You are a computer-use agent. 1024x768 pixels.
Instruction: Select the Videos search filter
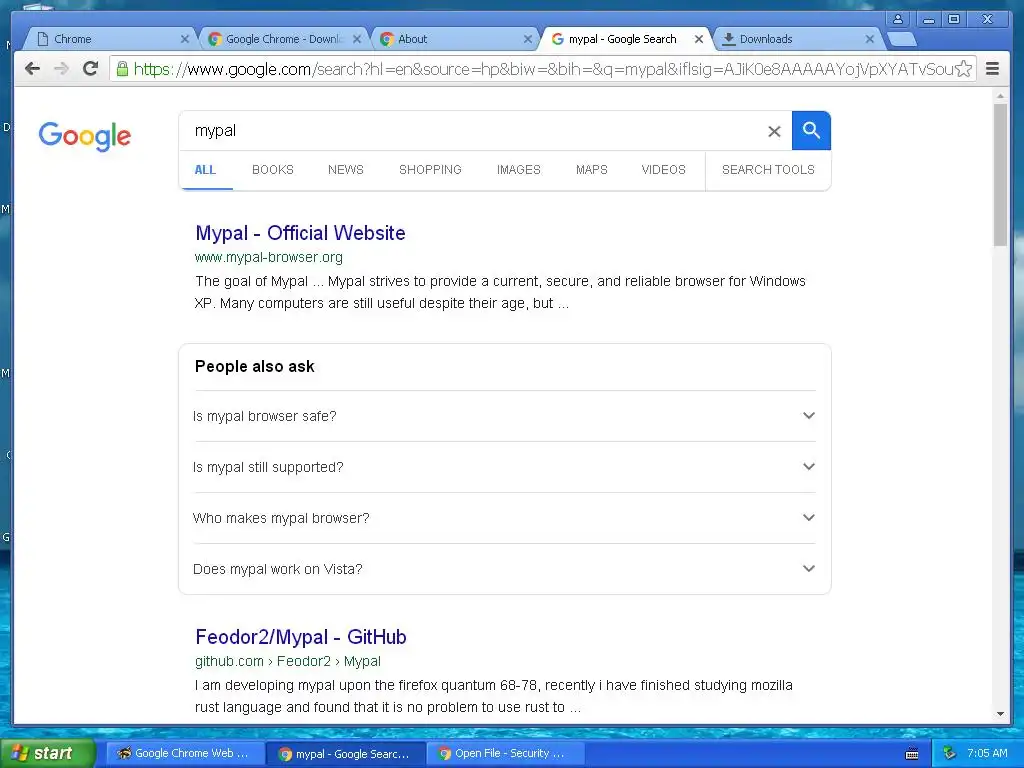click(664, 170)
